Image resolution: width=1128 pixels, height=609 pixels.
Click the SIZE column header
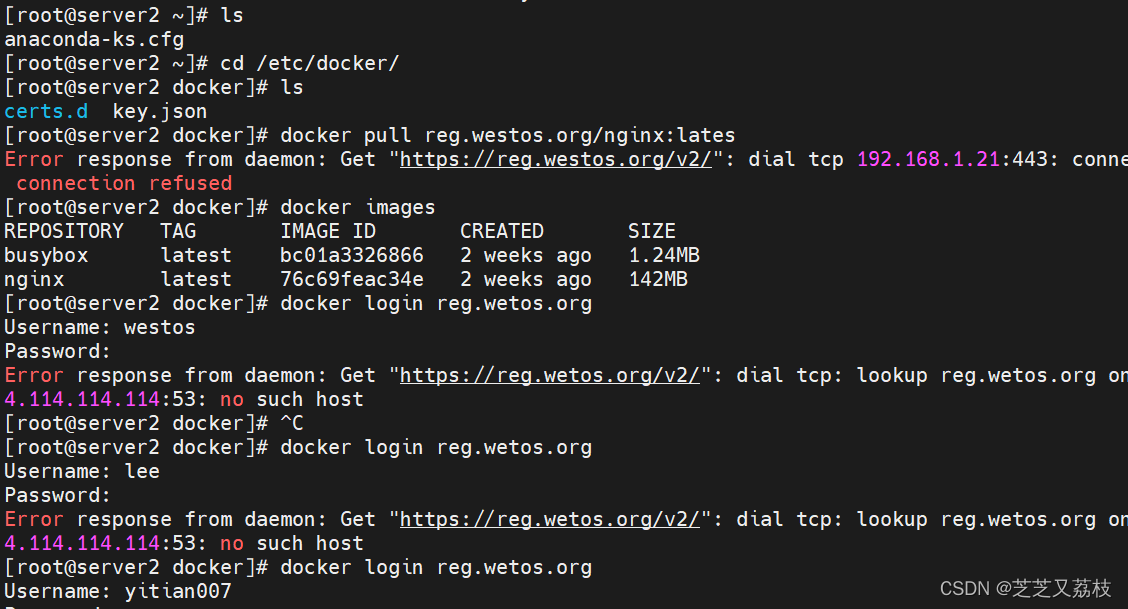[652, 231]
